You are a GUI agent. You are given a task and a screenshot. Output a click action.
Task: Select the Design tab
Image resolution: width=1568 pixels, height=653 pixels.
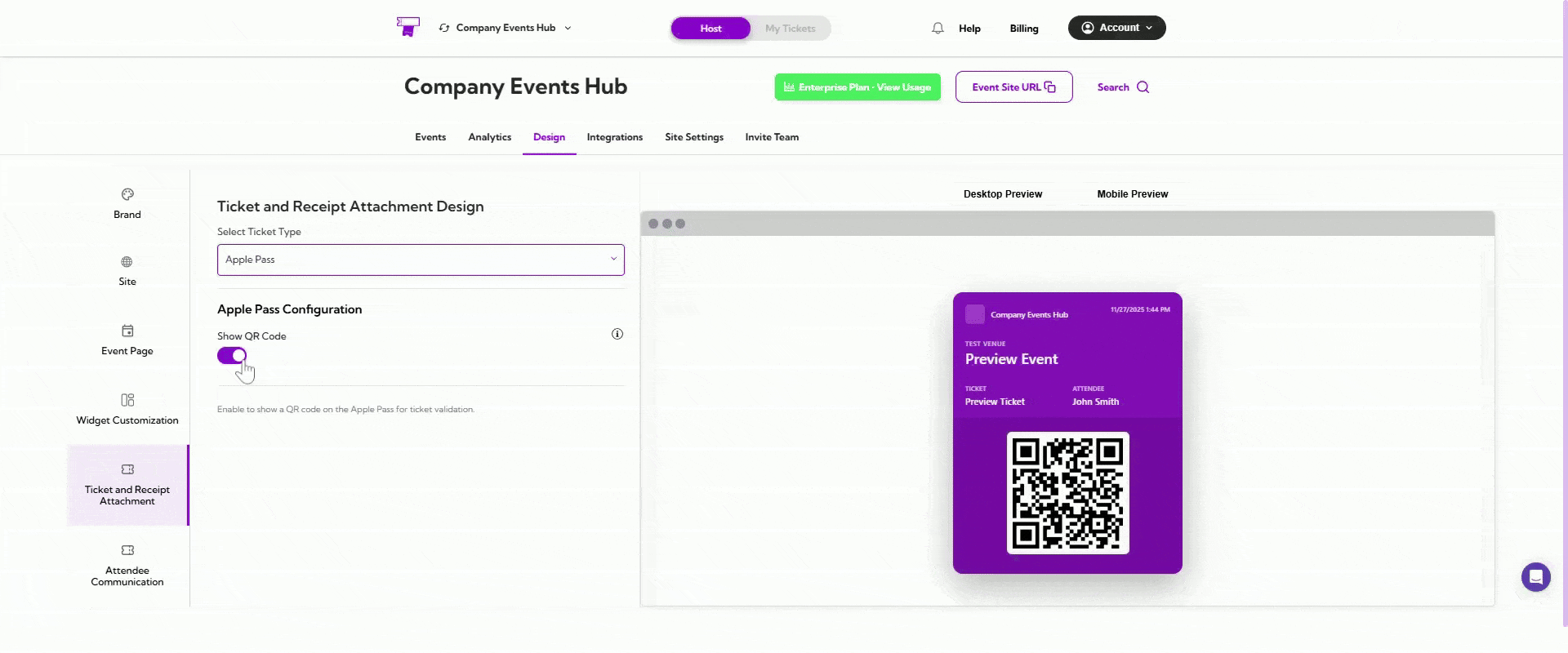click(x=550, y=137)
